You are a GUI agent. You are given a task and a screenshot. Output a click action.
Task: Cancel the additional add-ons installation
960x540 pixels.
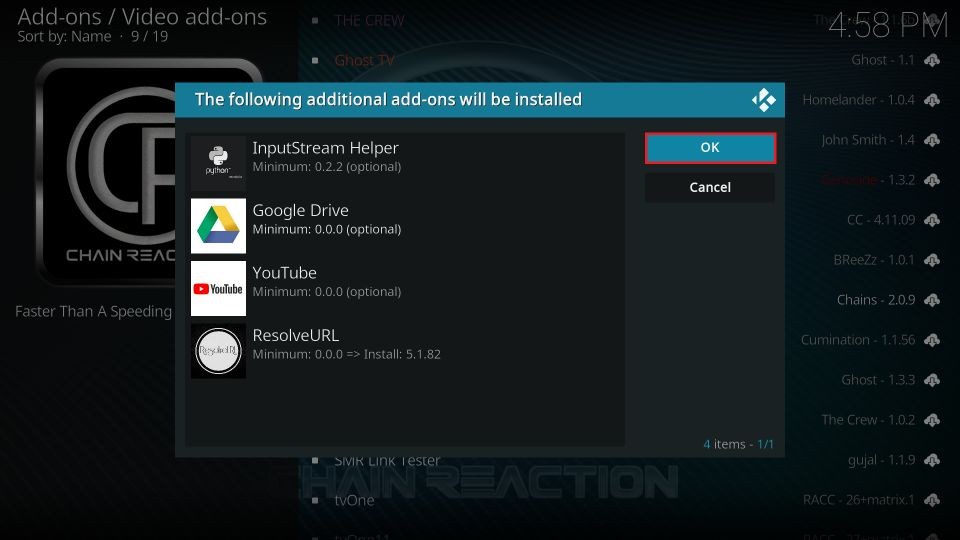710,187
